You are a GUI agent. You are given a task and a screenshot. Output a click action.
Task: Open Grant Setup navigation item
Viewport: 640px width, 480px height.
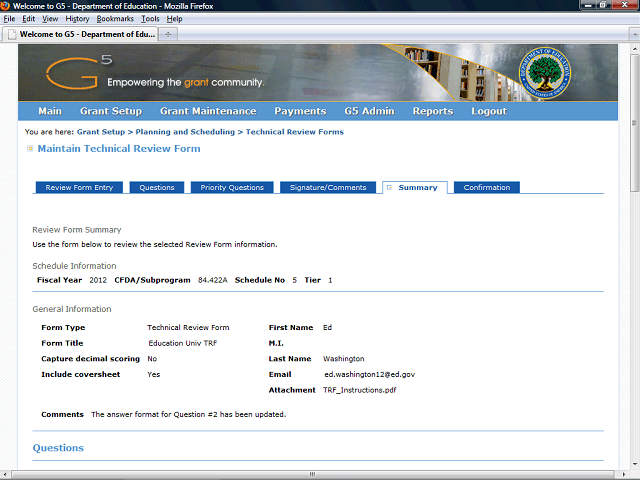[111, 111]
